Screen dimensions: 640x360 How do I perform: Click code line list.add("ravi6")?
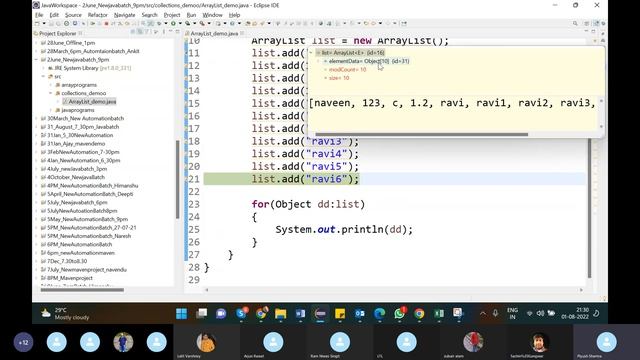305,179
